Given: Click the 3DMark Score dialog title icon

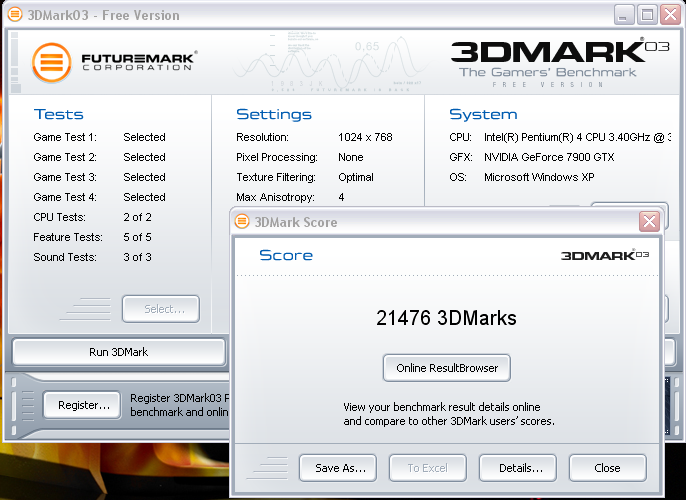Looking at the screenshot, I should click(242, 222).
